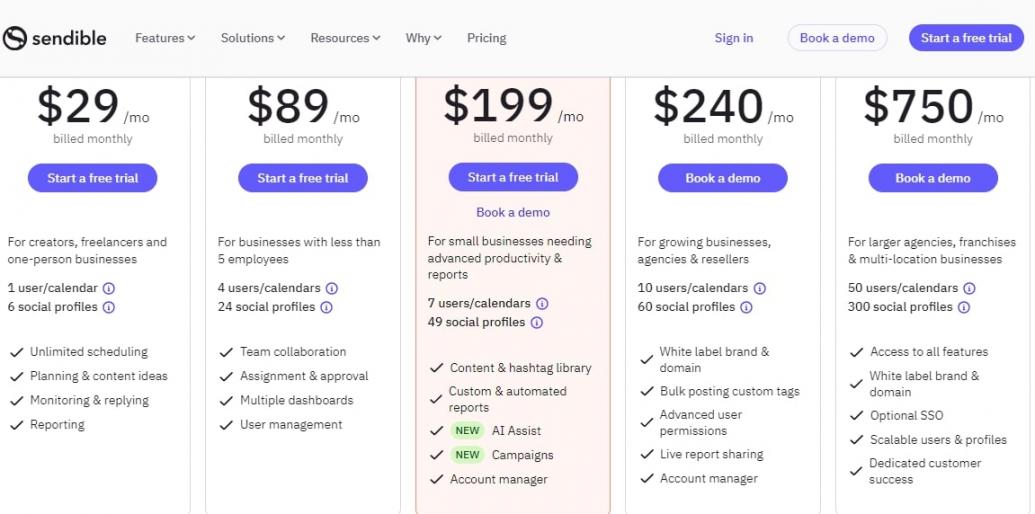Book a demo for the $750 plan
Viewport: 1035px width, 514px height.
933,178
